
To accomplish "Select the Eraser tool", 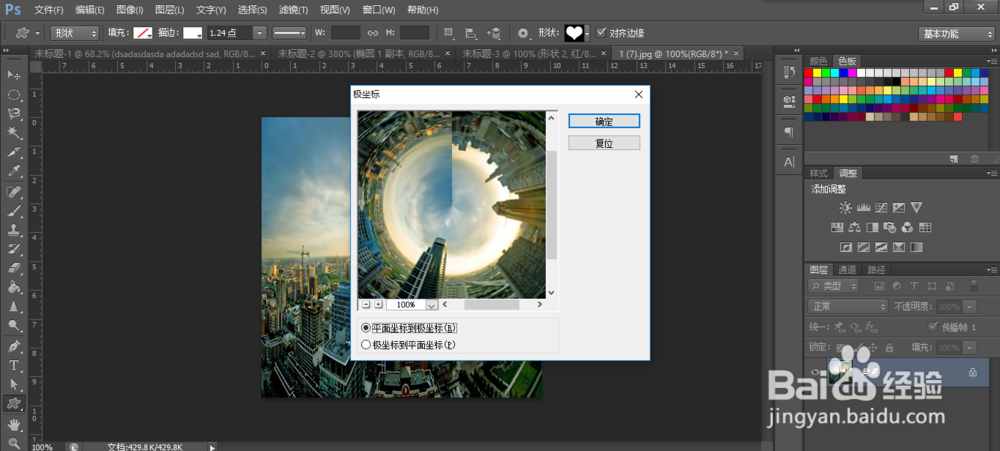I will point(13,268).
